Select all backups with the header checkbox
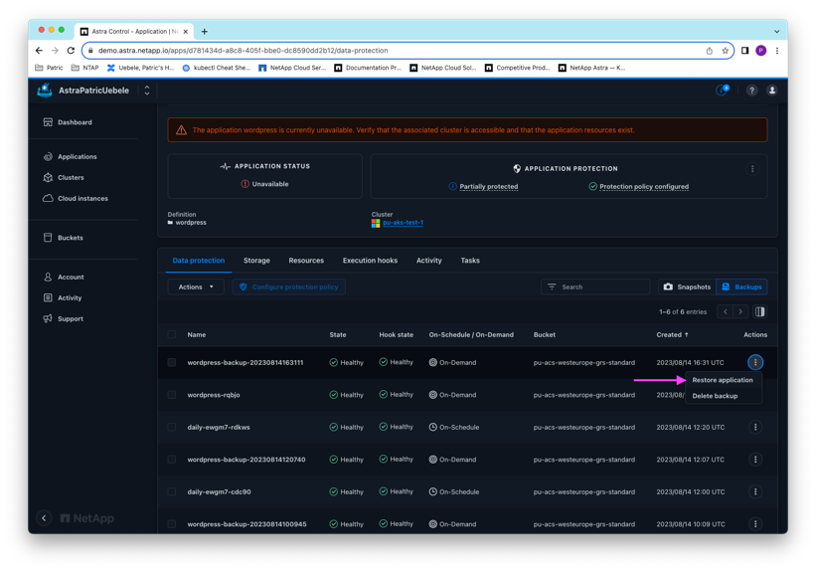The width and height of the screenshot is (816, 571). click(x=172, y=335)
